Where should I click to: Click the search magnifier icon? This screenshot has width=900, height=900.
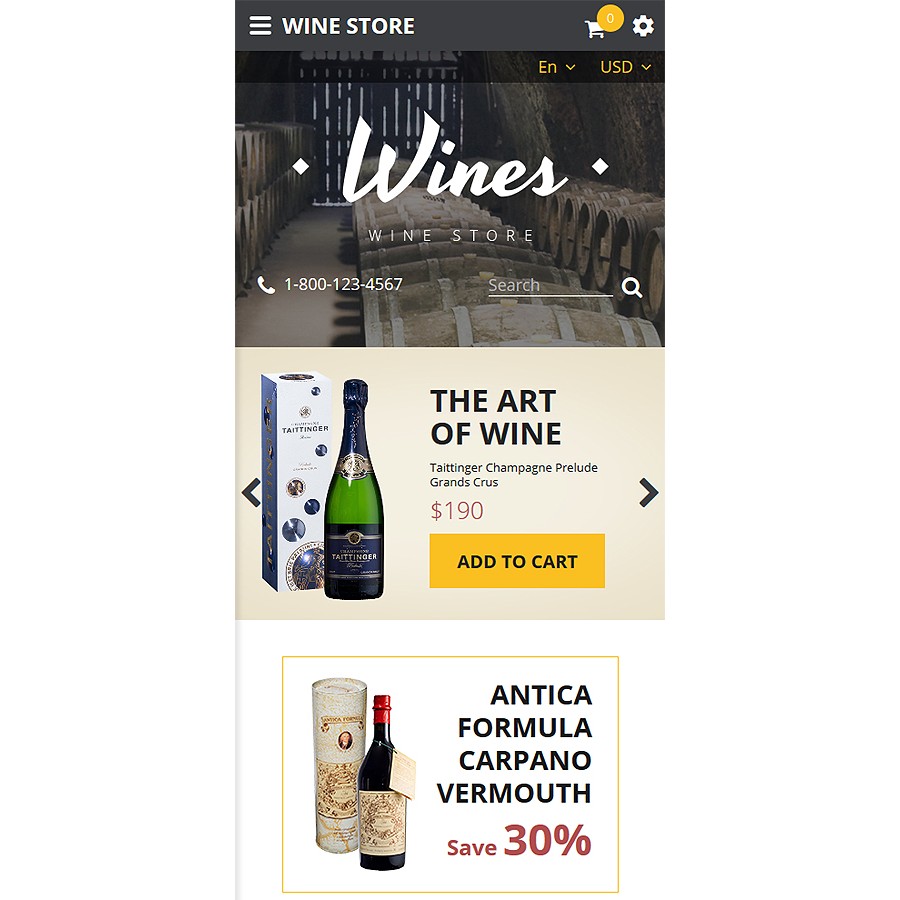pos(631,287)
